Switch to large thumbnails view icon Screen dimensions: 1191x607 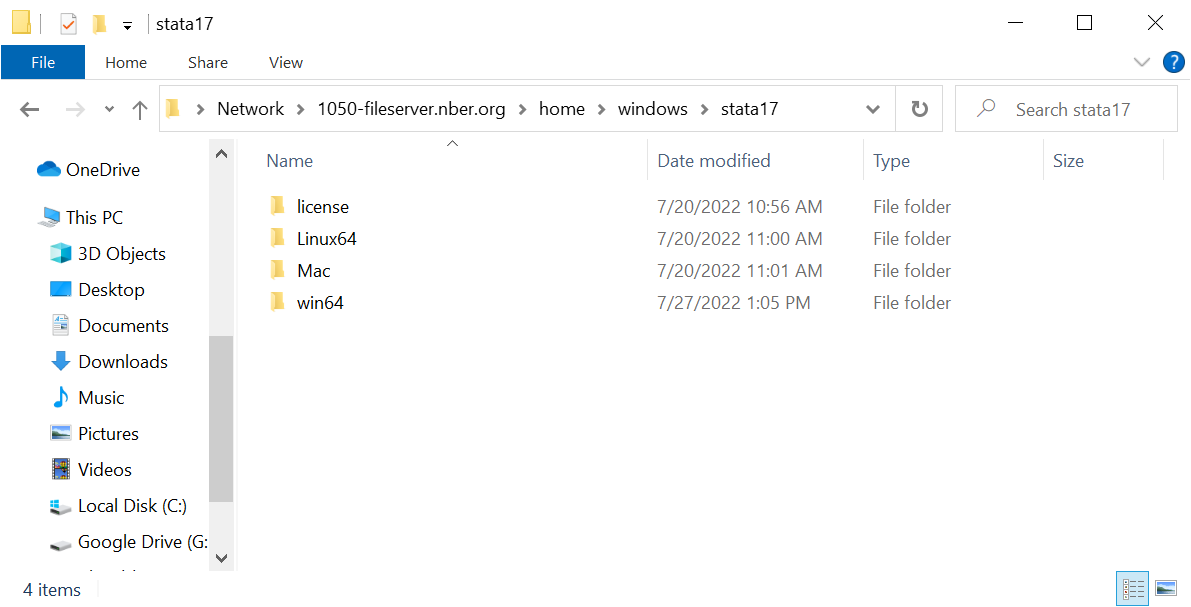[x=1165, y=588]
